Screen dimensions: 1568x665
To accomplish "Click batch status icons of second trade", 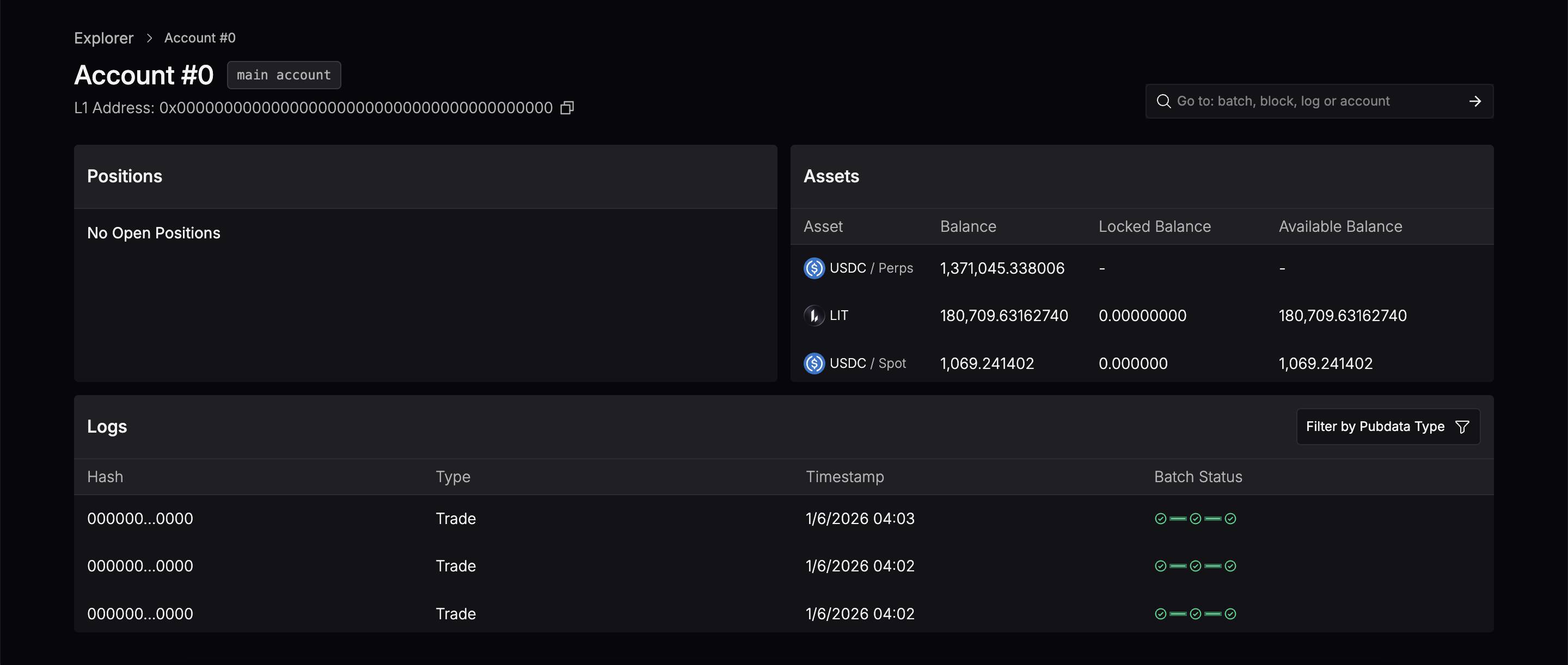I will click(x=1195, y=567).
